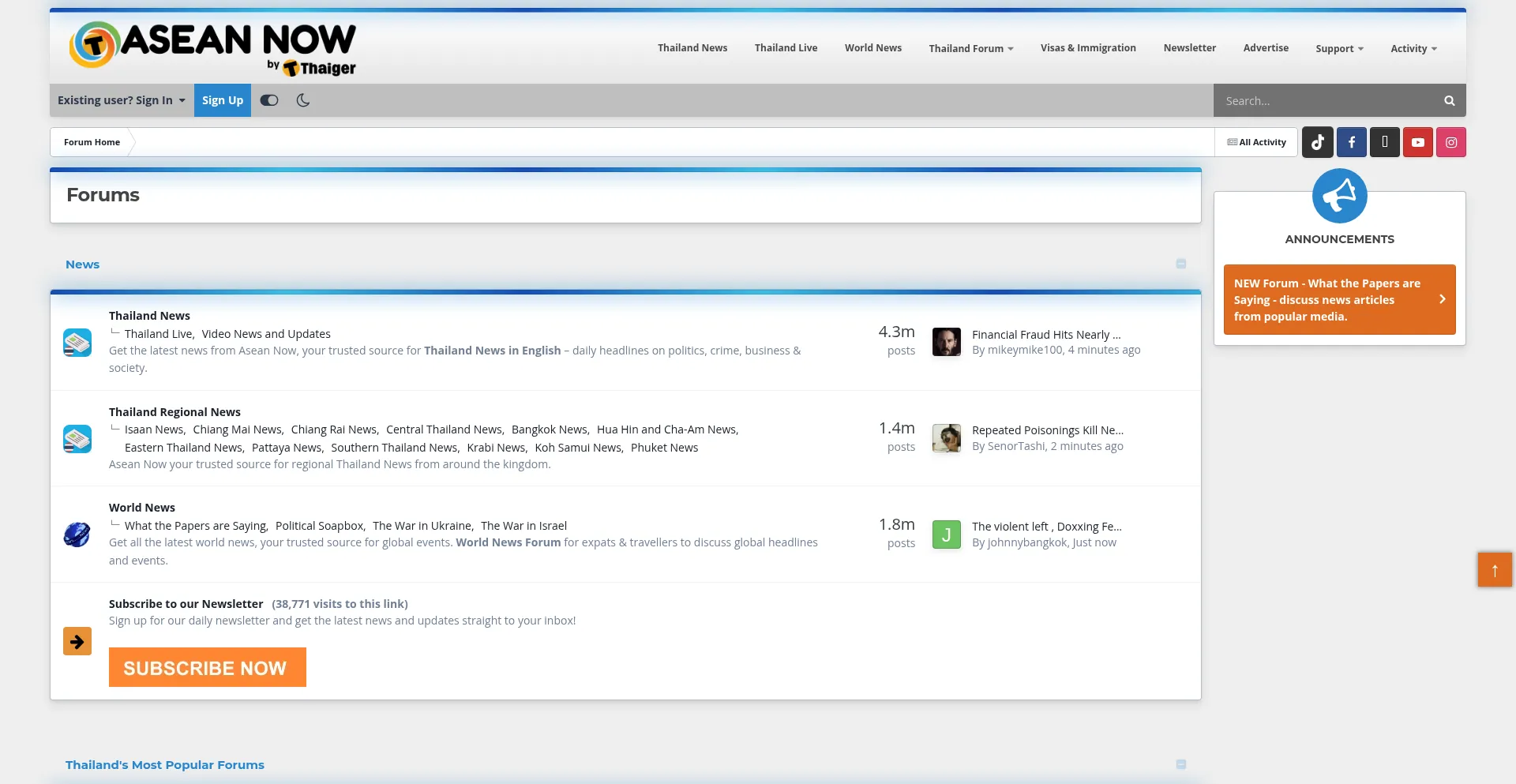Click the Thailand News forum icon
Image resolution: width=1516 pixels, height=784 pixels.
[x=77, y=343]
